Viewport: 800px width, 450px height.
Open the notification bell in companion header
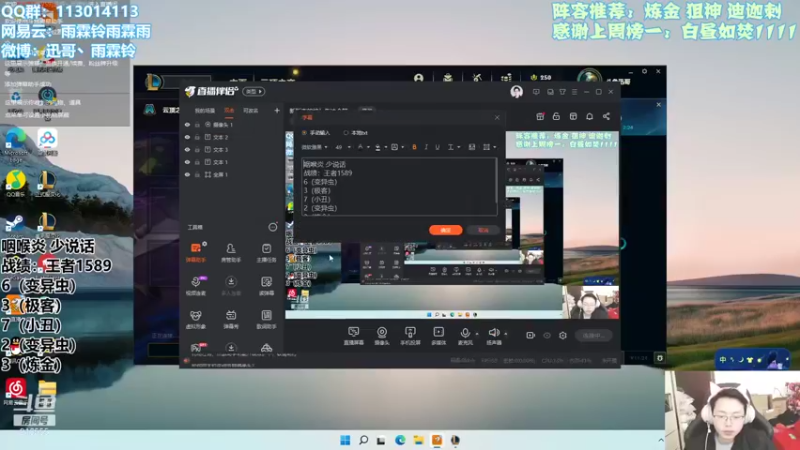point(589,116)
